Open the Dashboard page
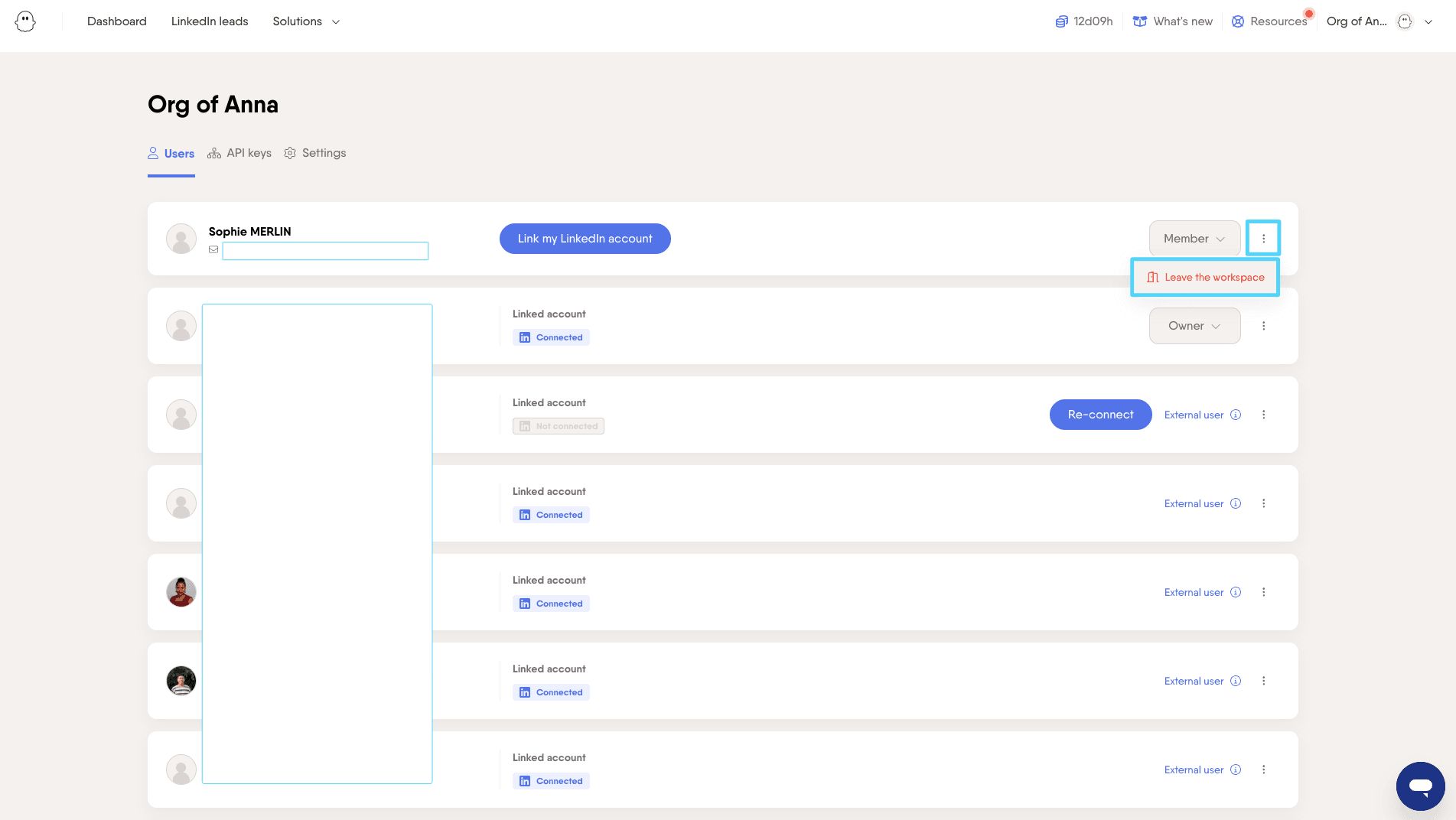The image size is (1456, 820). click(x=117, y=21)
